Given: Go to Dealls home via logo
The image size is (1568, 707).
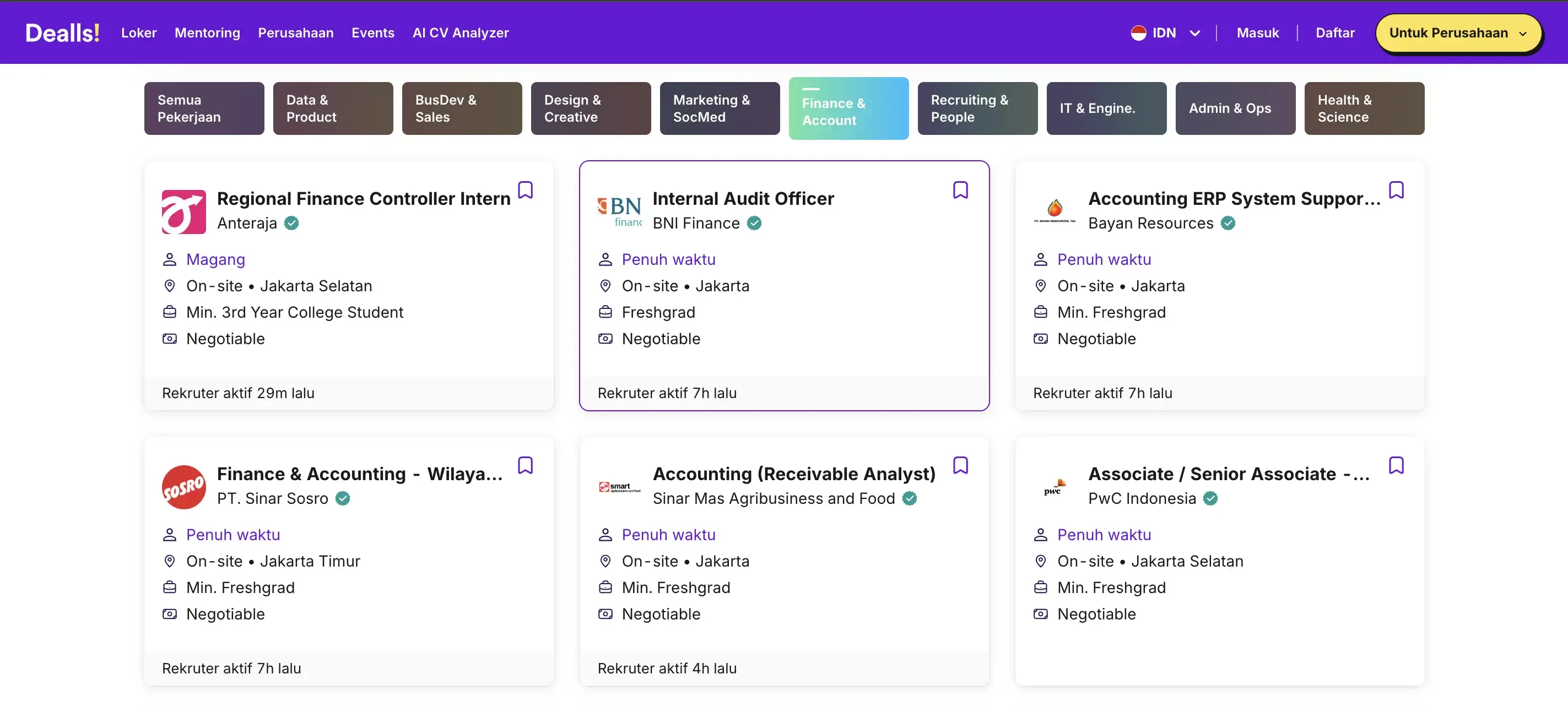Looking at the screenshot, I should click(62, 33).
